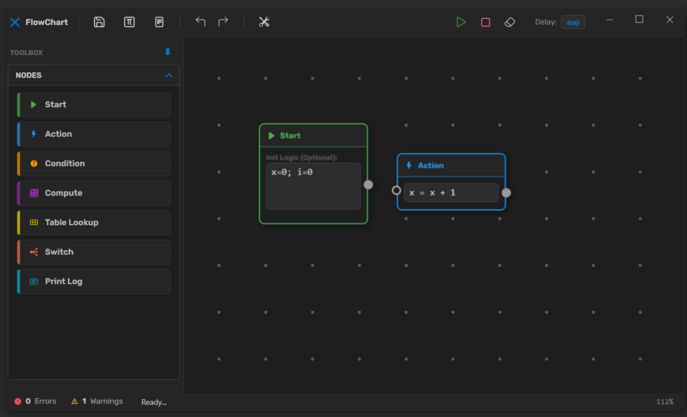The height and width of the screenshot is (417, 687).
Task: Click the document notes icon in toolbar
Action: pos(159,22)
